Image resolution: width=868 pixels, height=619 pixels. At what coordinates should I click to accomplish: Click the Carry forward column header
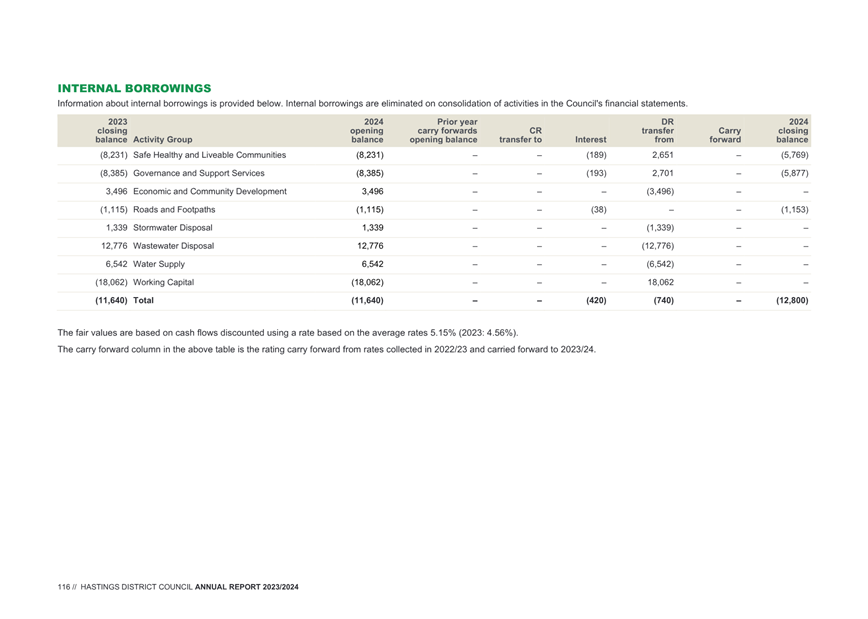(725, 135)
